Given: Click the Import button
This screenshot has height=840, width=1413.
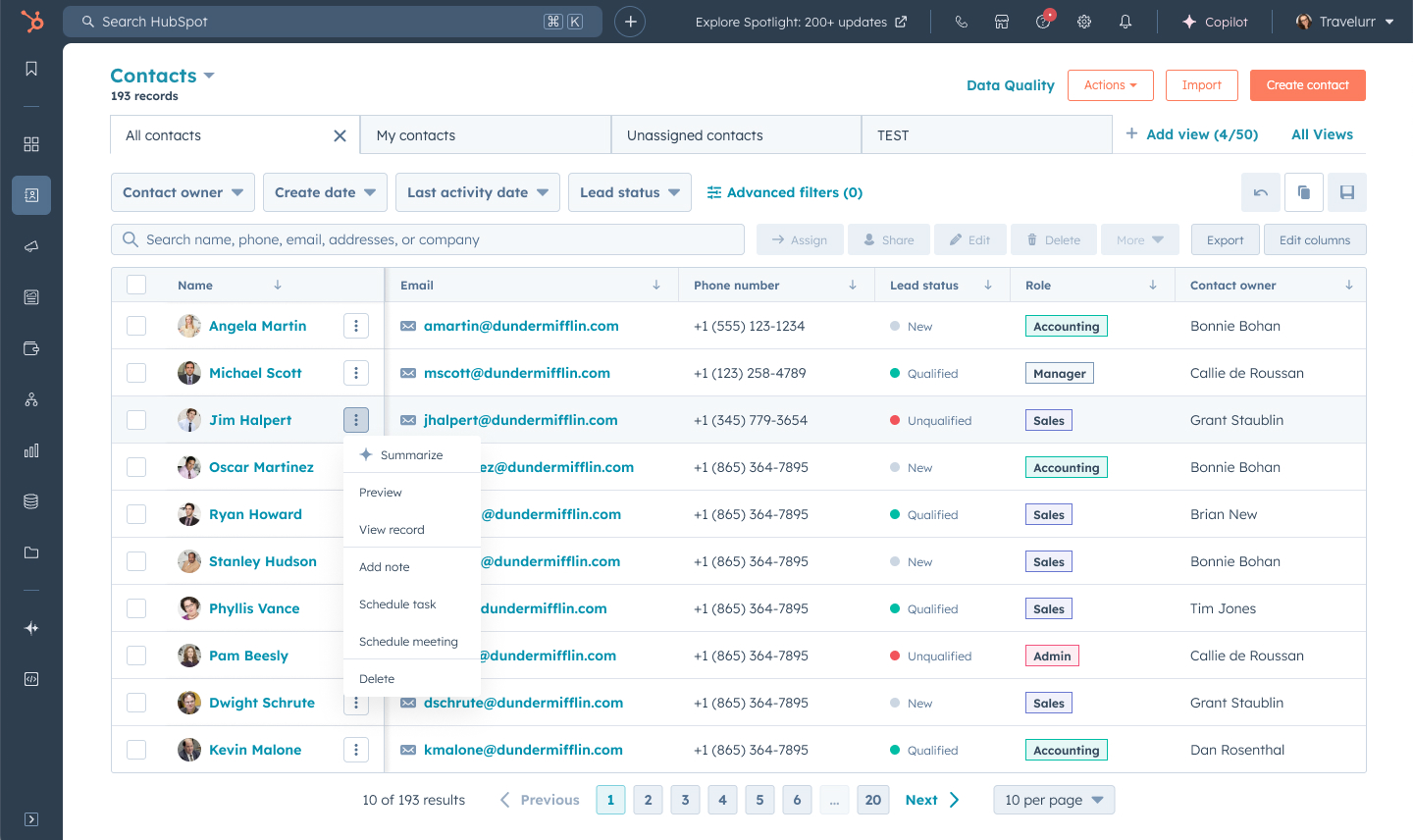Looking at the screenshot, I should [x=1202, y=85].
